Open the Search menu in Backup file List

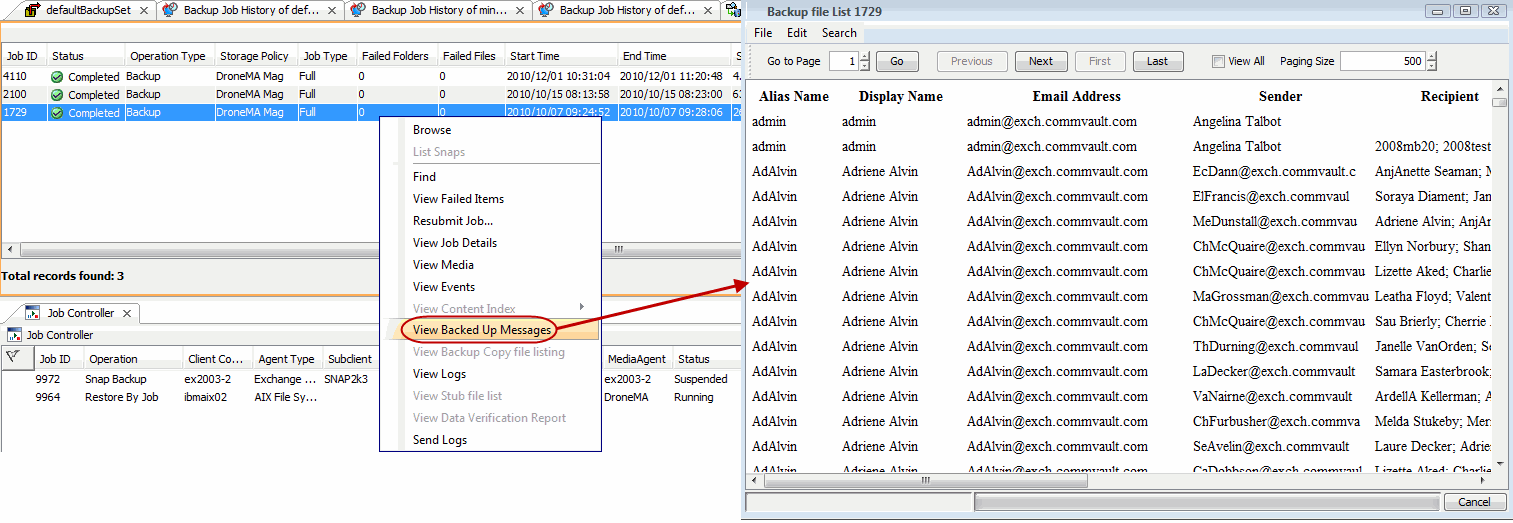[839, 33]
